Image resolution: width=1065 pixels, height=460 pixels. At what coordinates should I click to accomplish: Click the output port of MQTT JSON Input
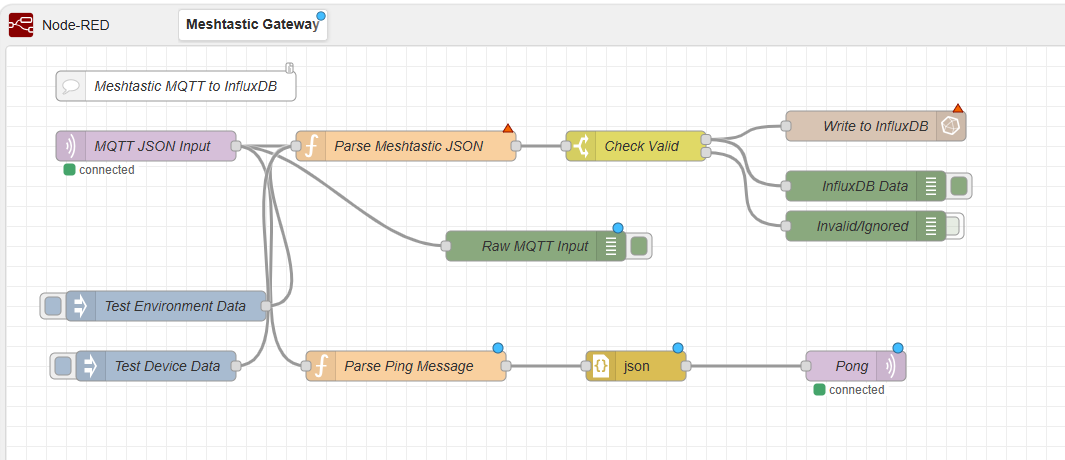tap(236, 146)
